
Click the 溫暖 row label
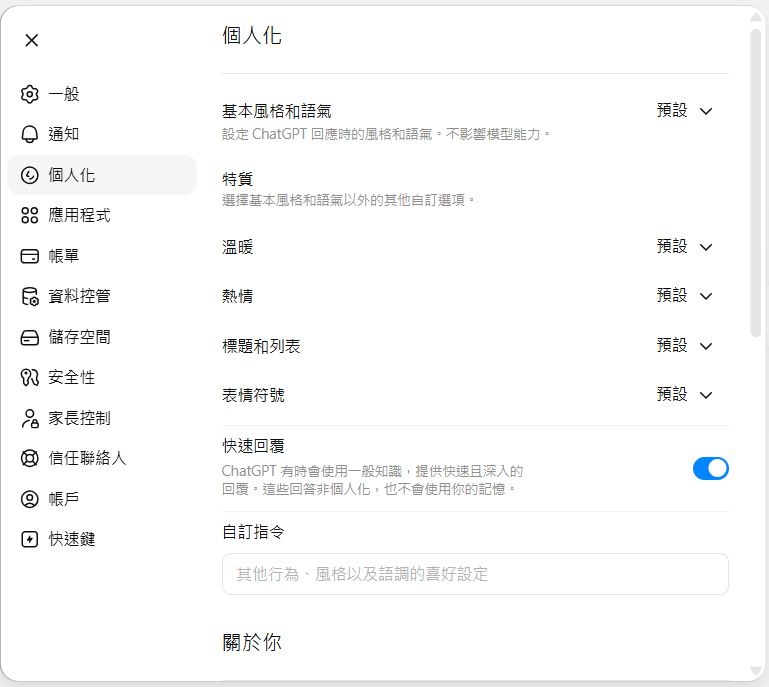coord(237,247)
